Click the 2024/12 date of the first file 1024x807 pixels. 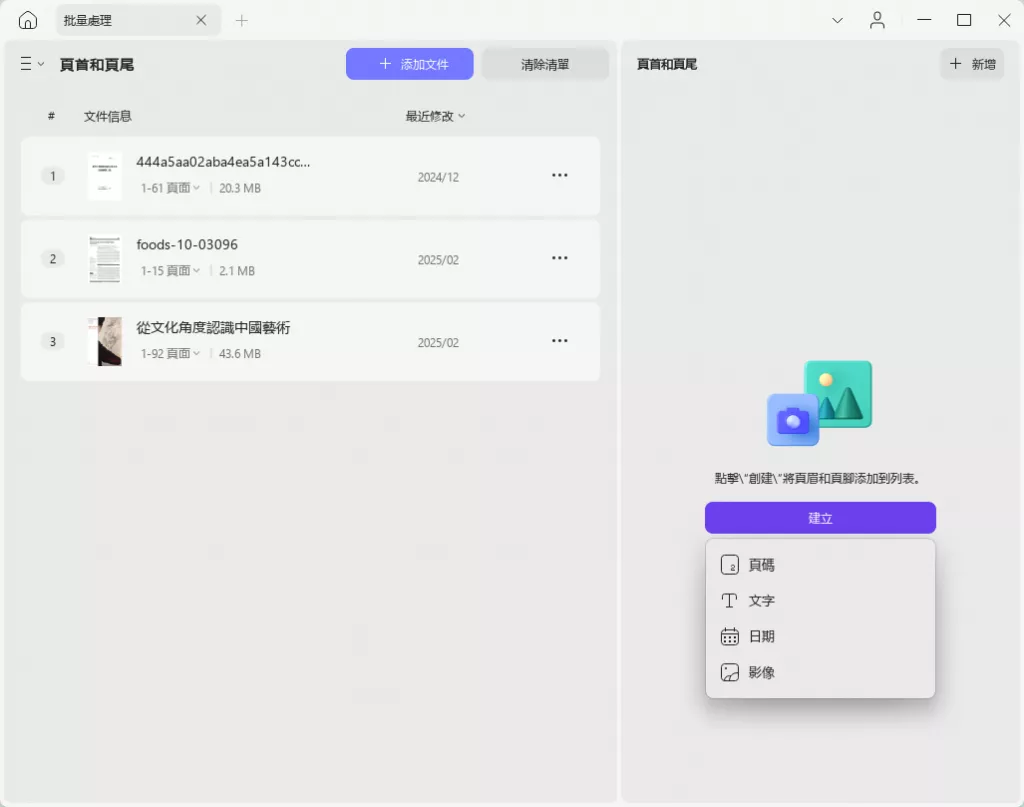point(438,178)
